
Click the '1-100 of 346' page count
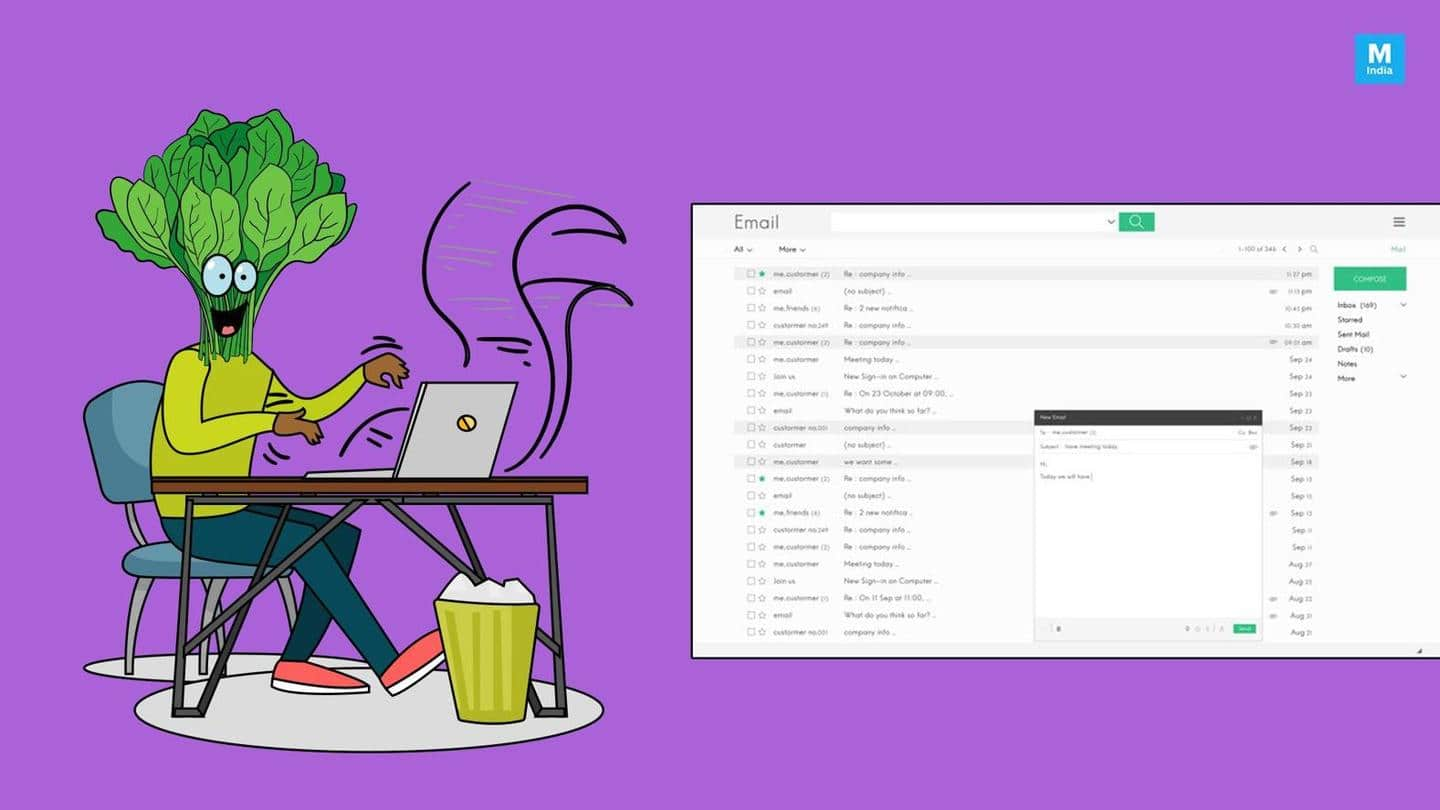point(1257,249)
